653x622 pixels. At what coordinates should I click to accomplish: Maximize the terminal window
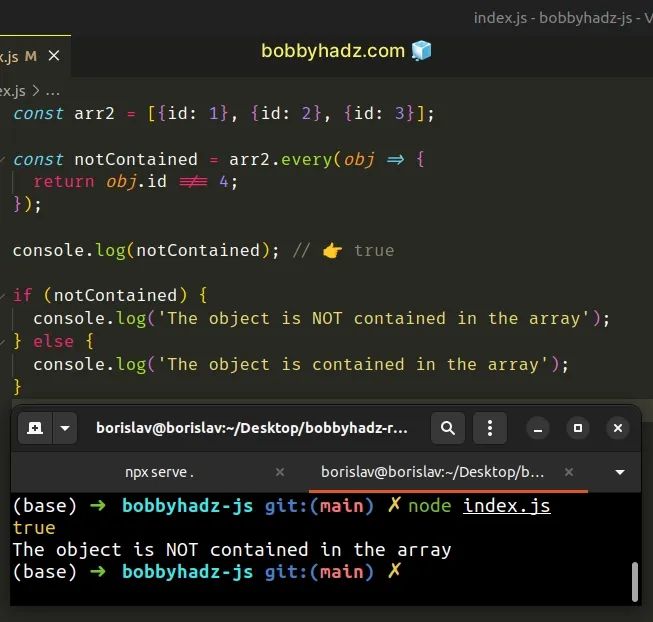(578, 428)
